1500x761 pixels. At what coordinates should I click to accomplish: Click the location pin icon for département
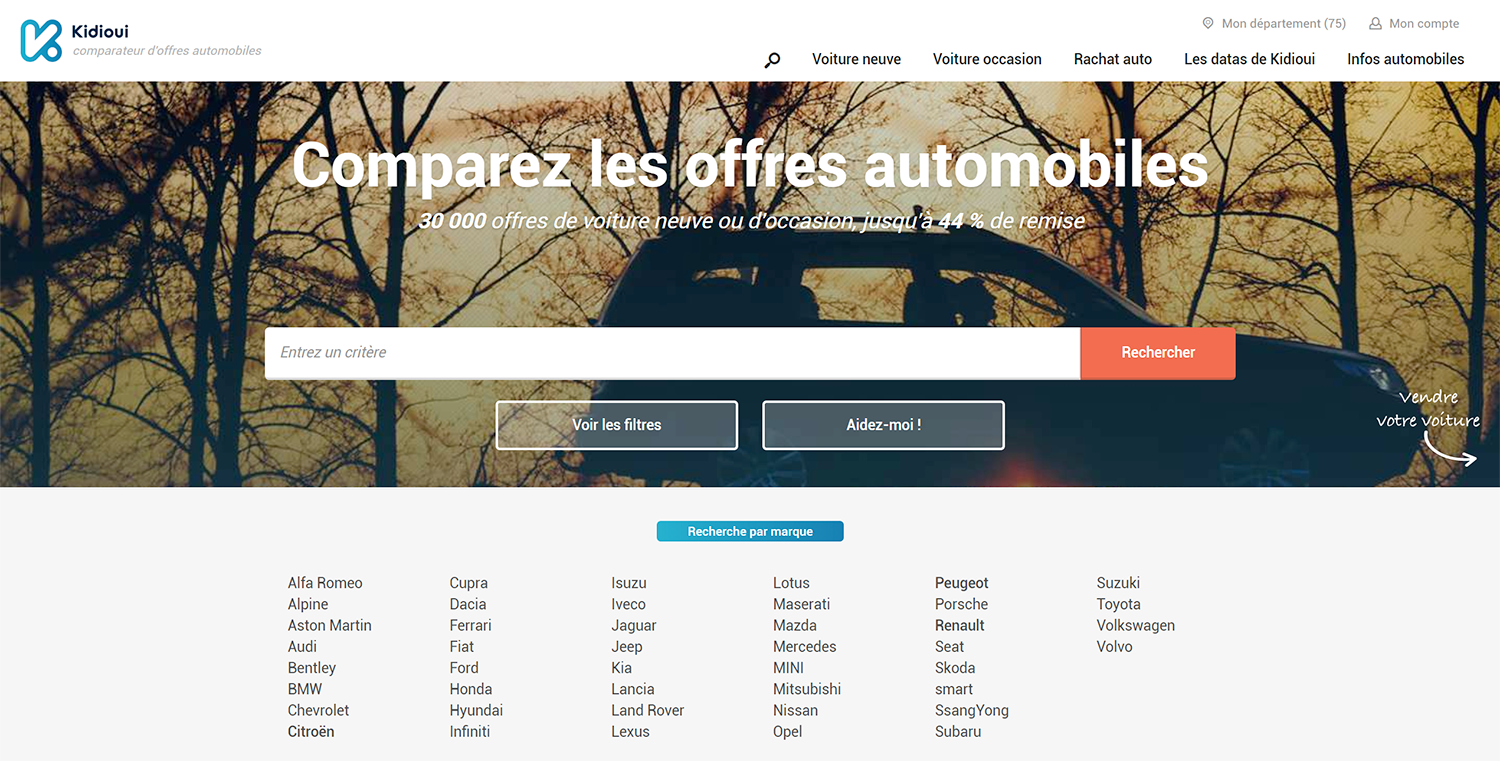[1208, 23]
